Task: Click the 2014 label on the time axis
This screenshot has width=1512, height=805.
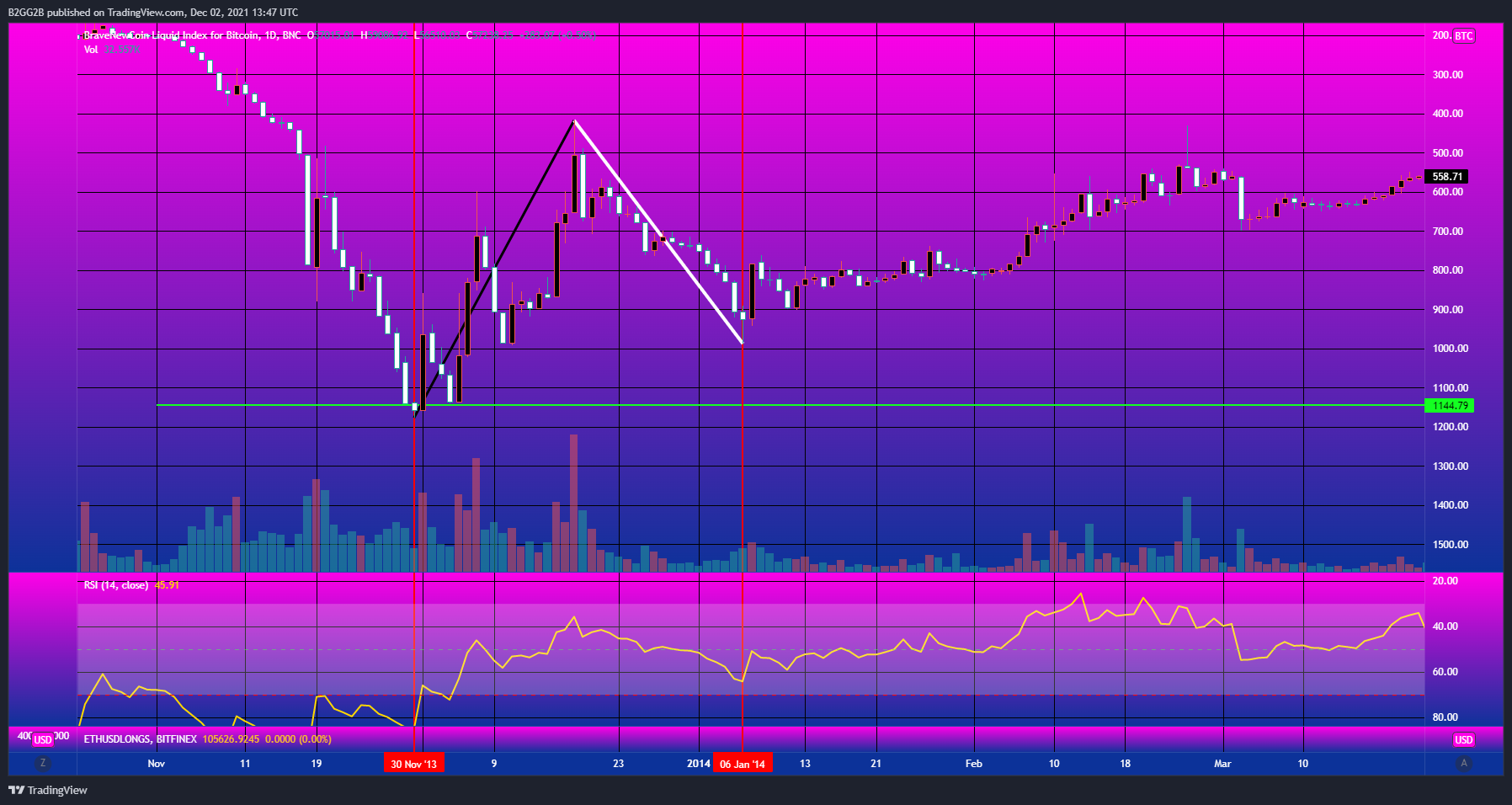Action: pyautogui.click(x=698, y=764)
